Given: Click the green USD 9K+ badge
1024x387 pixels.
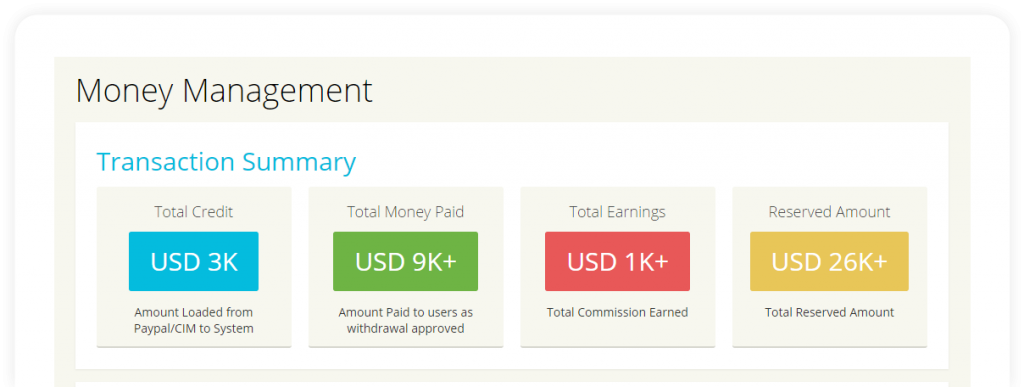Looking at the screenshot, I should pos(406,261).
